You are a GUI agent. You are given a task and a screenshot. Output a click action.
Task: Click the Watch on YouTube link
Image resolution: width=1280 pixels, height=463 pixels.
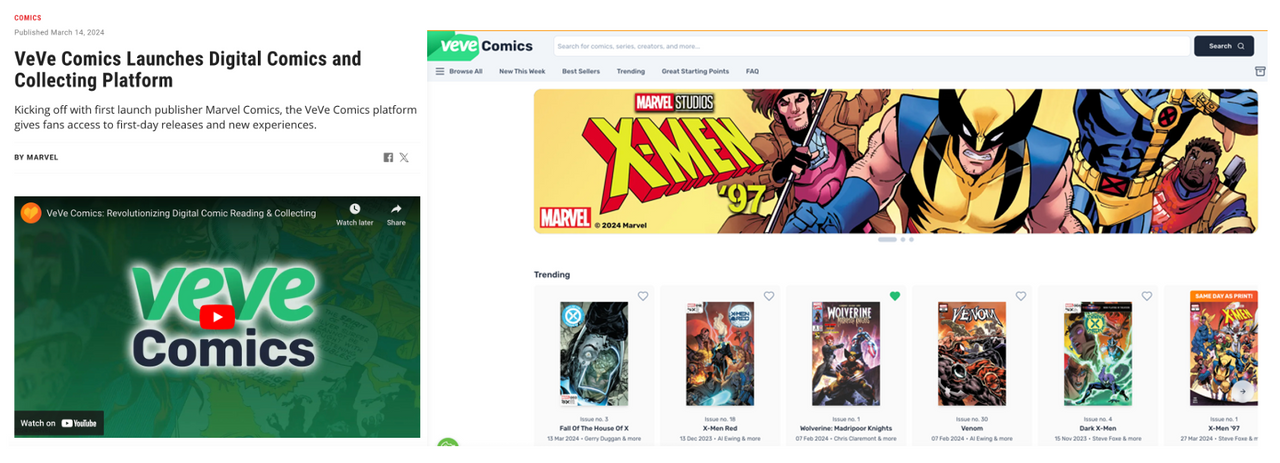(59, 423)
